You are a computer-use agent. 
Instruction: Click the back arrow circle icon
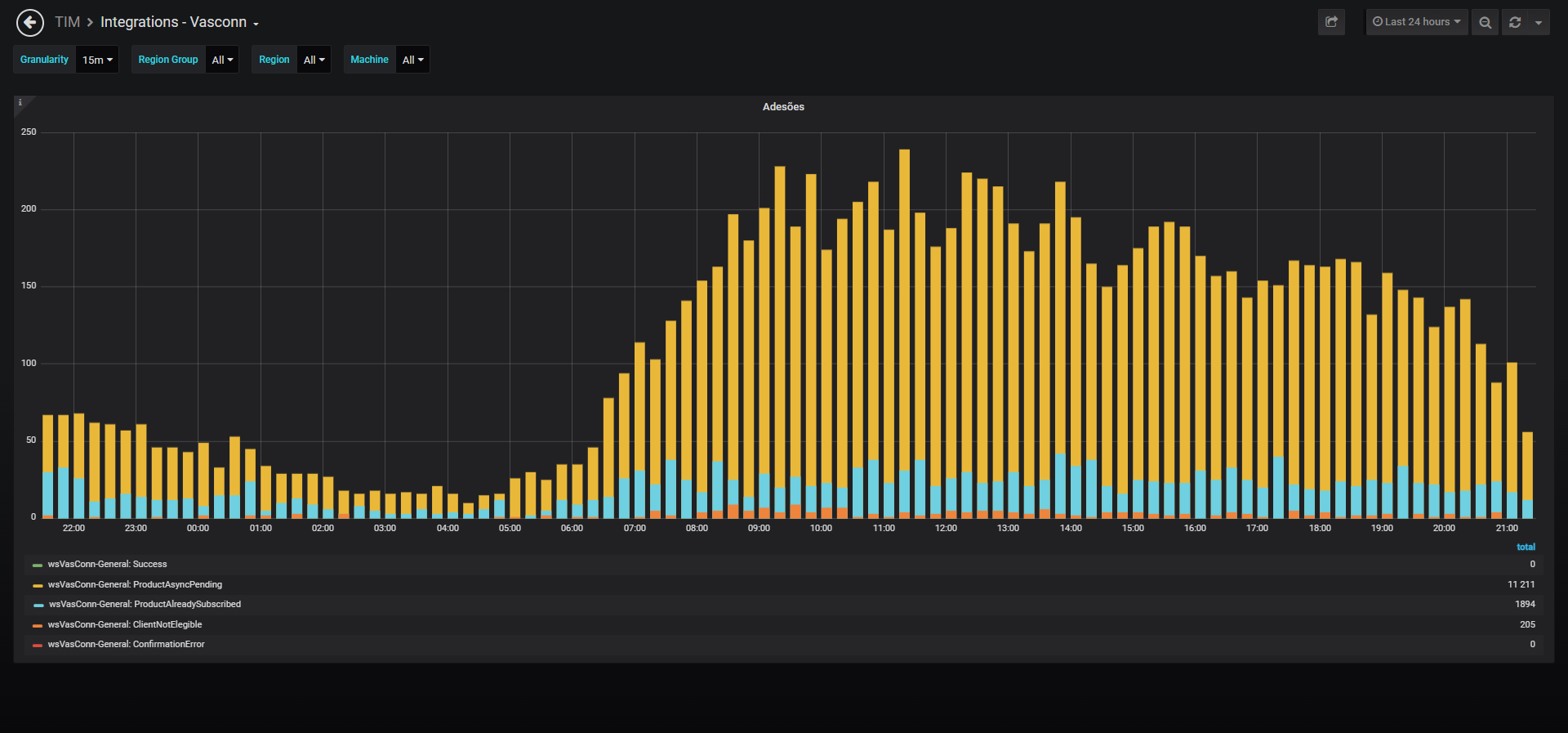click(30, 23)
